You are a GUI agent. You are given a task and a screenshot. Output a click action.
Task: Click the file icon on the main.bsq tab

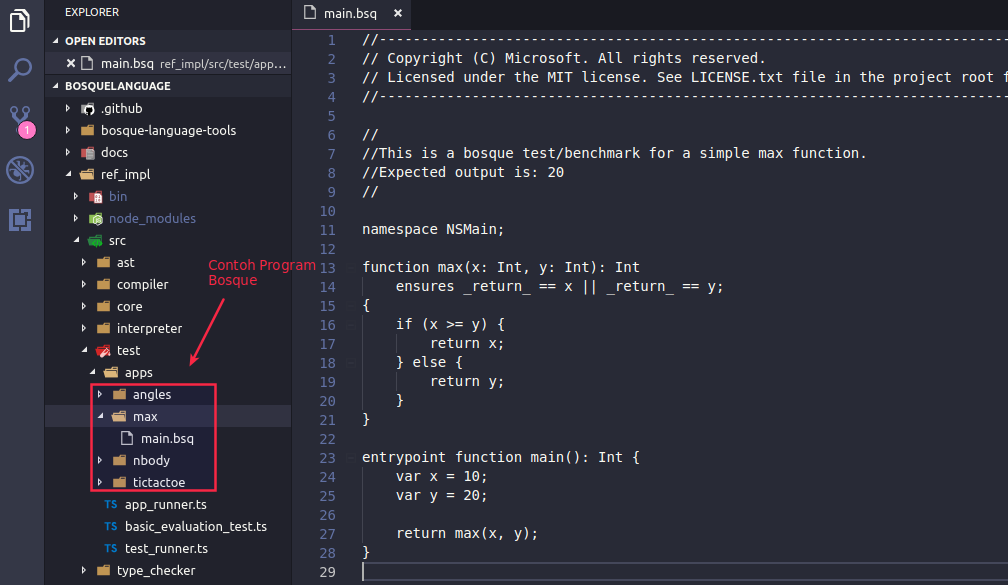tap(310, 14)
